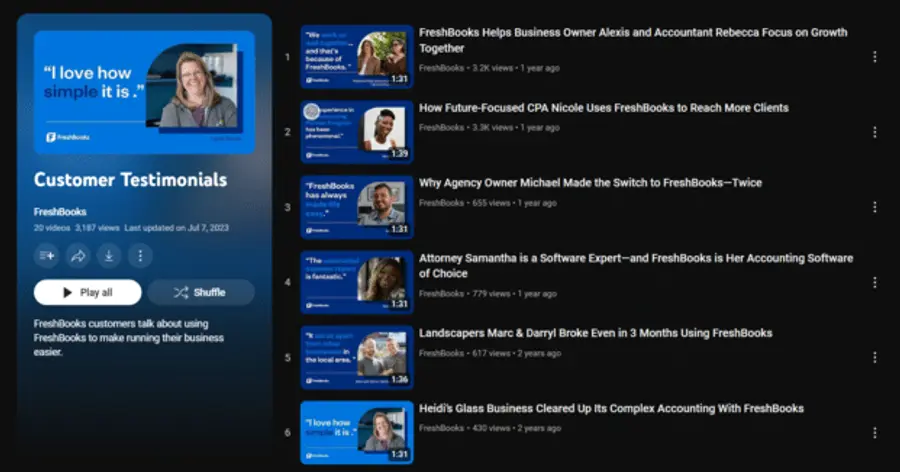Click FreshBooks channel name under Heidi's Glass video
This screenshot has width=900, height=472.
[x=441, y=428]
